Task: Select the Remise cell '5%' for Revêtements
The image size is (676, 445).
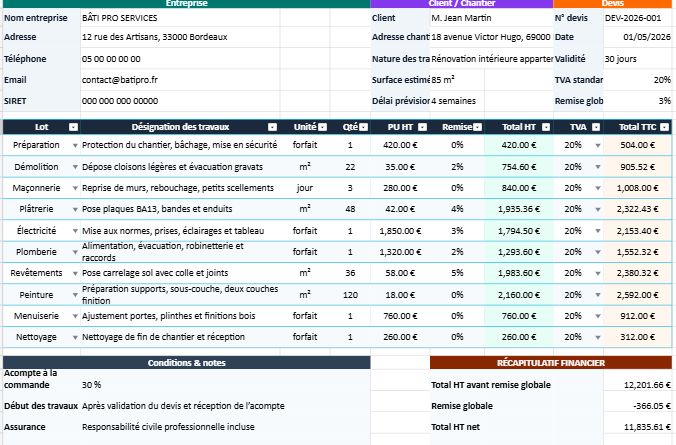Action: pos(457,273)
